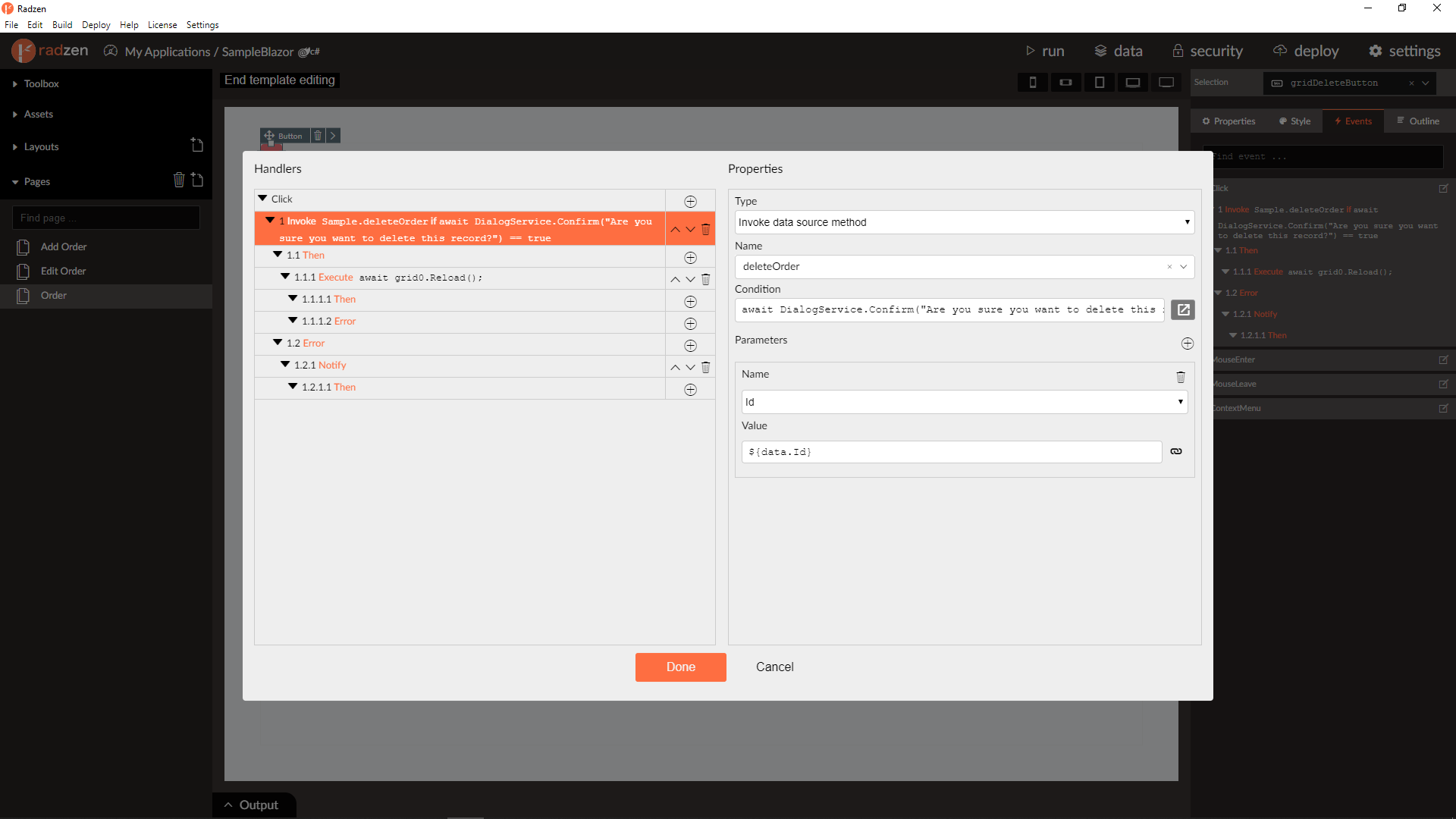Viewport: 1456px width, 819px height.
Task: Delete the 1.2.1 Notify handler
Action: (705, 367)
